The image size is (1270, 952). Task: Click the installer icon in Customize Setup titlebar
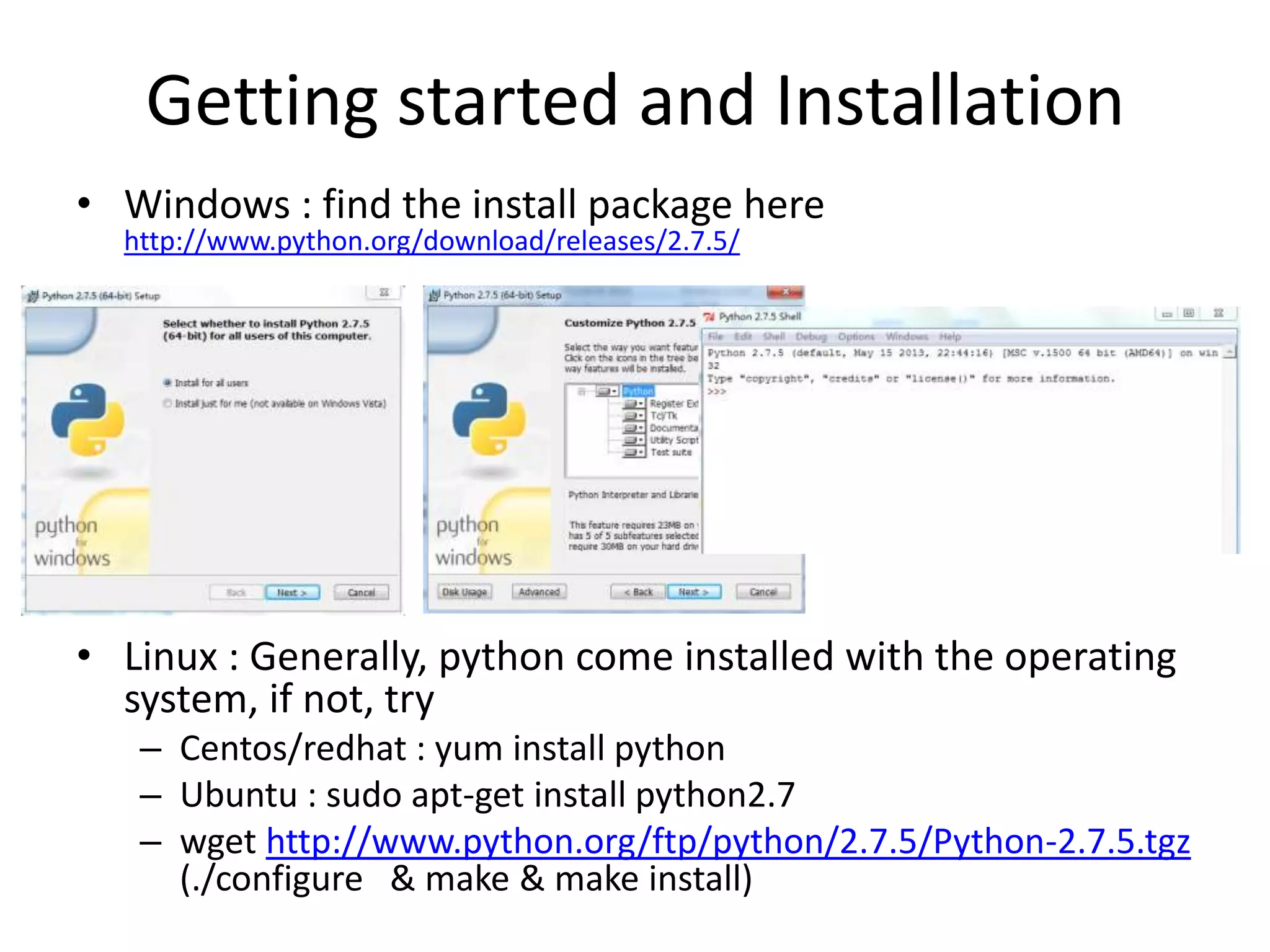click(x=435, y=296)
